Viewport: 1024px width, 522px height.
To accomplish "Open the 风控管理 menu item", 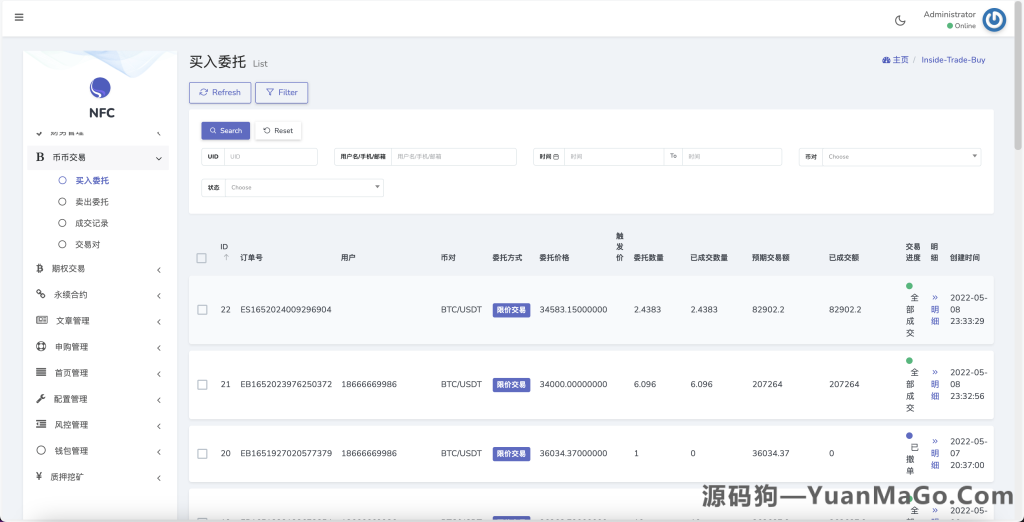I will point(98,425).
